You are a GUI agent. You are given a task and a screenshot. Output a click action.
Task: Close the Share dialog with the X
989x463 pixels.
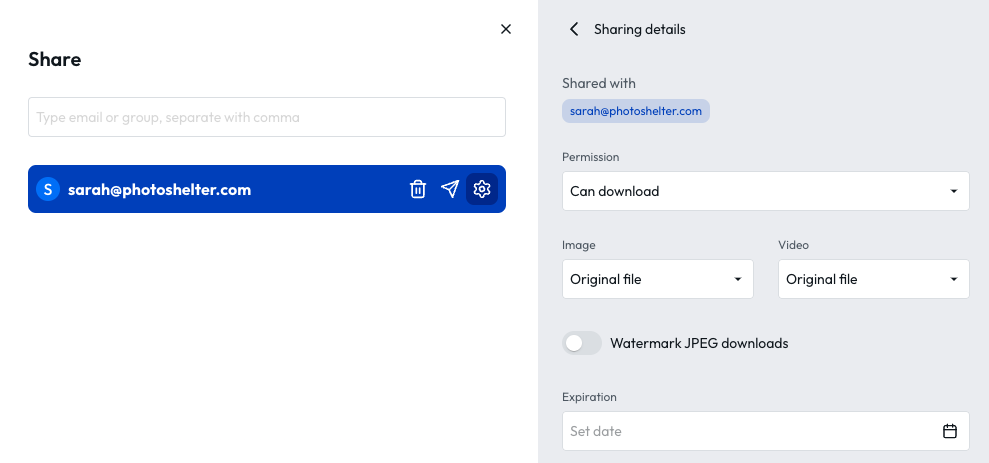(x=505, y=29)
